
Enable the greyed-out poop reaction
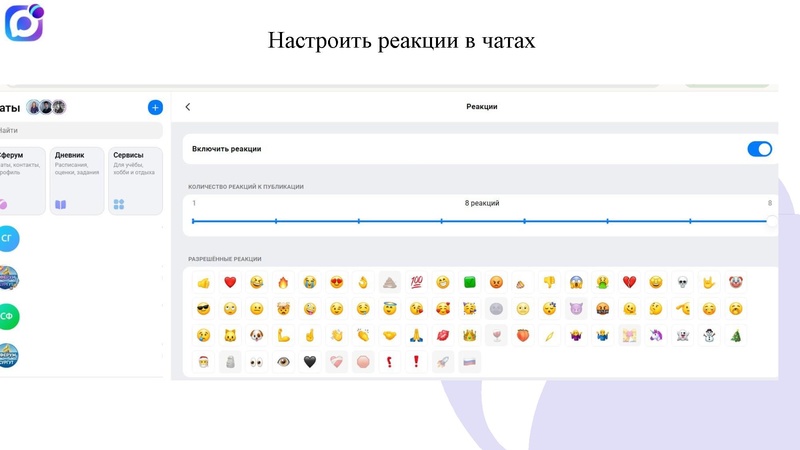[390, 282]
